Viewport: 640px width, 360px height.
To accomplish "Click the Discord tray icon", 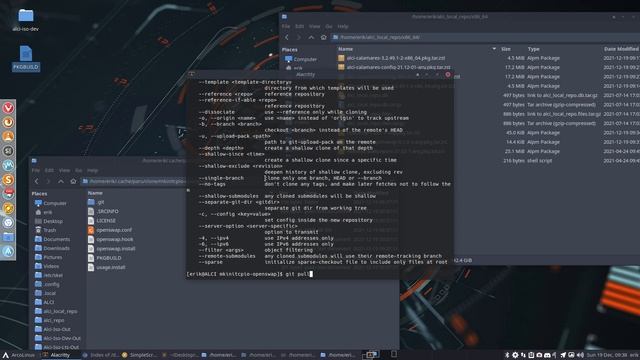I will point(547,355).
